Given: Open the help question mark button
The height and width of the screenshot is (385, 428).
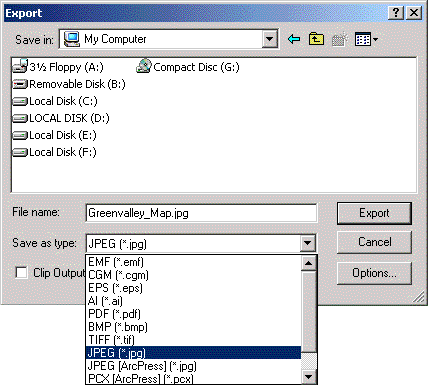Looking at the screenshot, I should point(396,13).
